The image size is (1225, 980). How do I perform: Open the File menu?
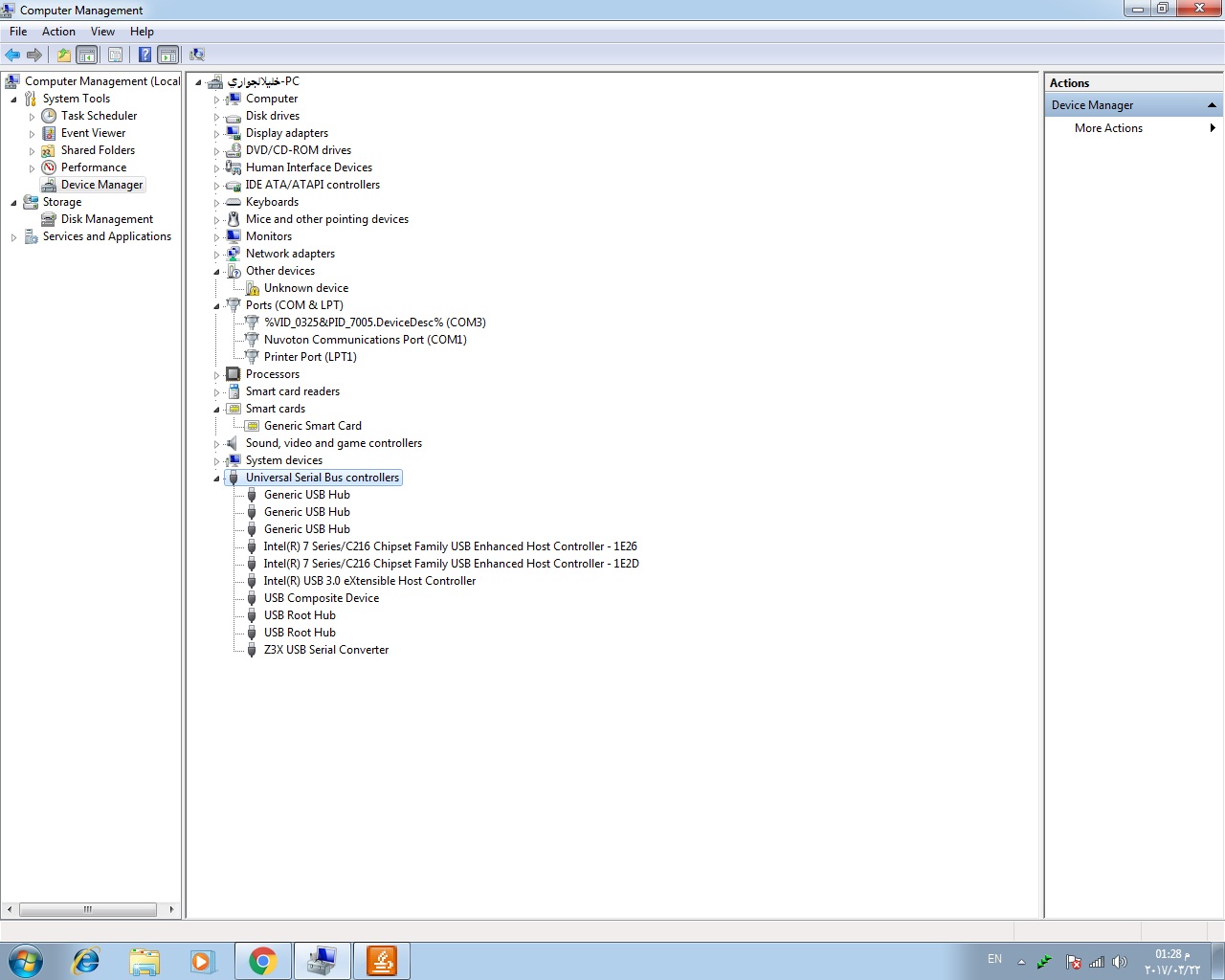click(18, 32)
